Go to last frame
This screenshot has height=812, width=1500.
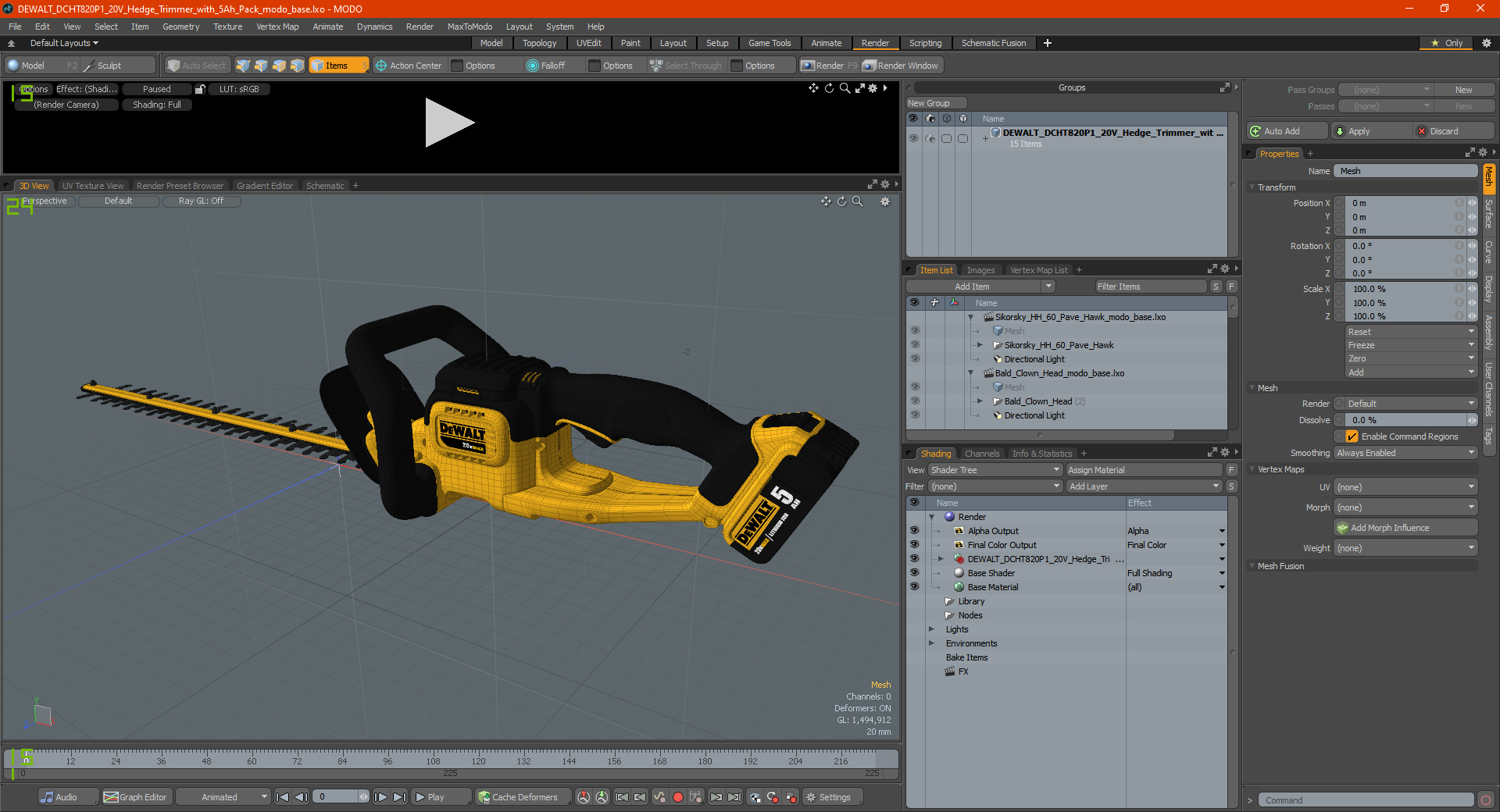coord(399,797)
